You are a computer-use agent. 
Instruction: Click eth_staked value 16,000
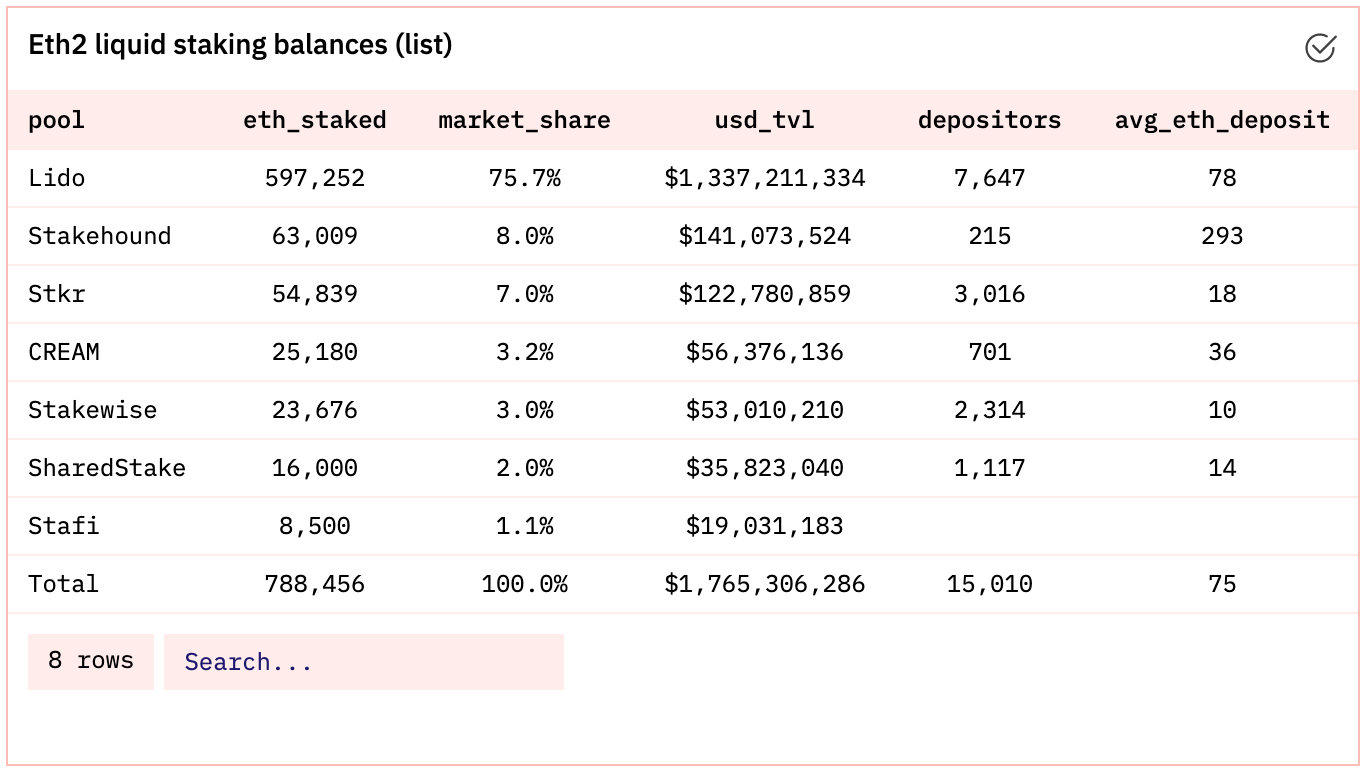315,468
